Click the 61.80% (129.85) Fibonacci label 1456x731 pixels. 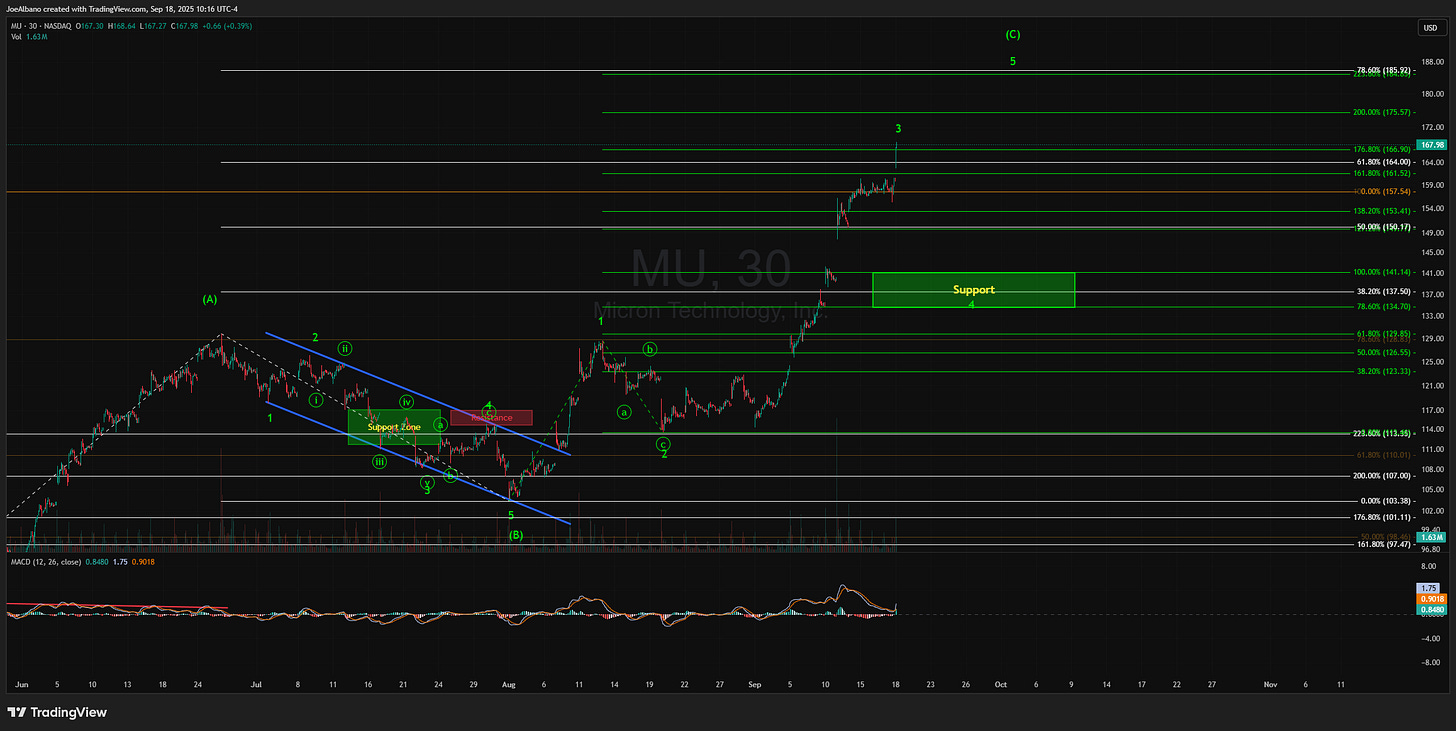(1383, 334)
